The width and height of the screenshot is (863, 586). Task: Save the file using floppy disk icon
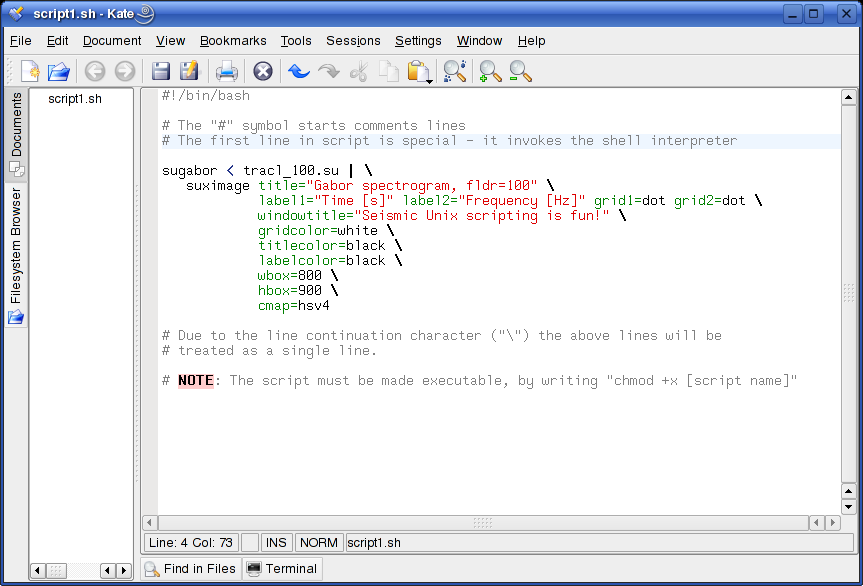pyautogui.click(x=160, y=71)
